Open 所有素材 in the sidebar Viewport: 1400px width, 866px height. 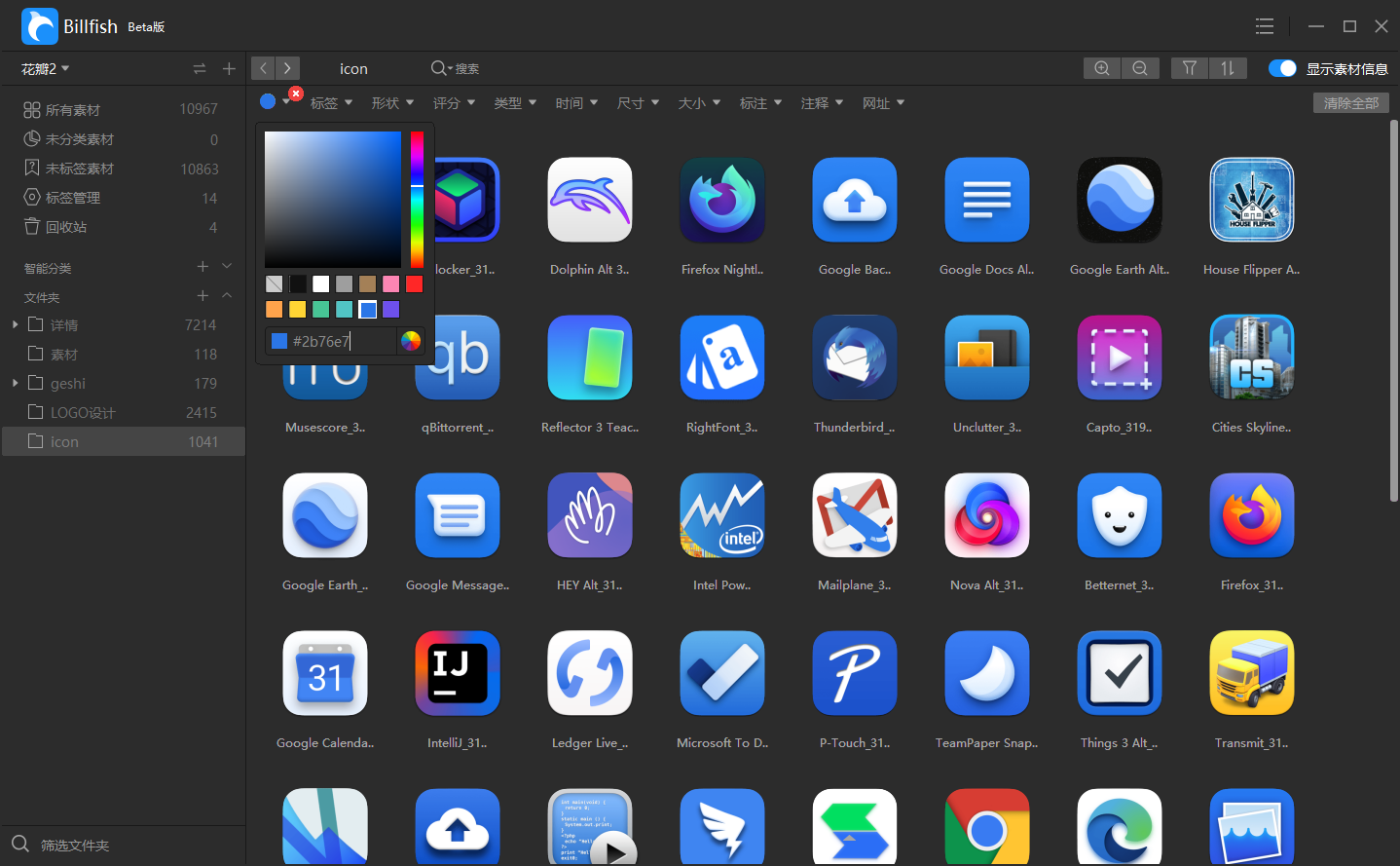click(x=123, y=110)
